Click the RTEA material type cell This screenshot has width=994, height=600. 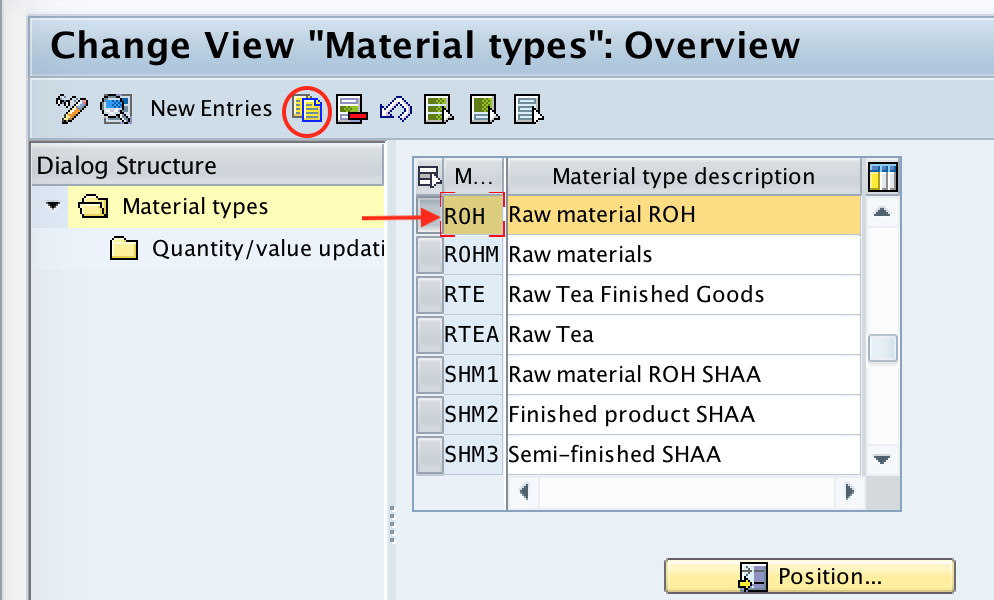[x=473, y=335]
